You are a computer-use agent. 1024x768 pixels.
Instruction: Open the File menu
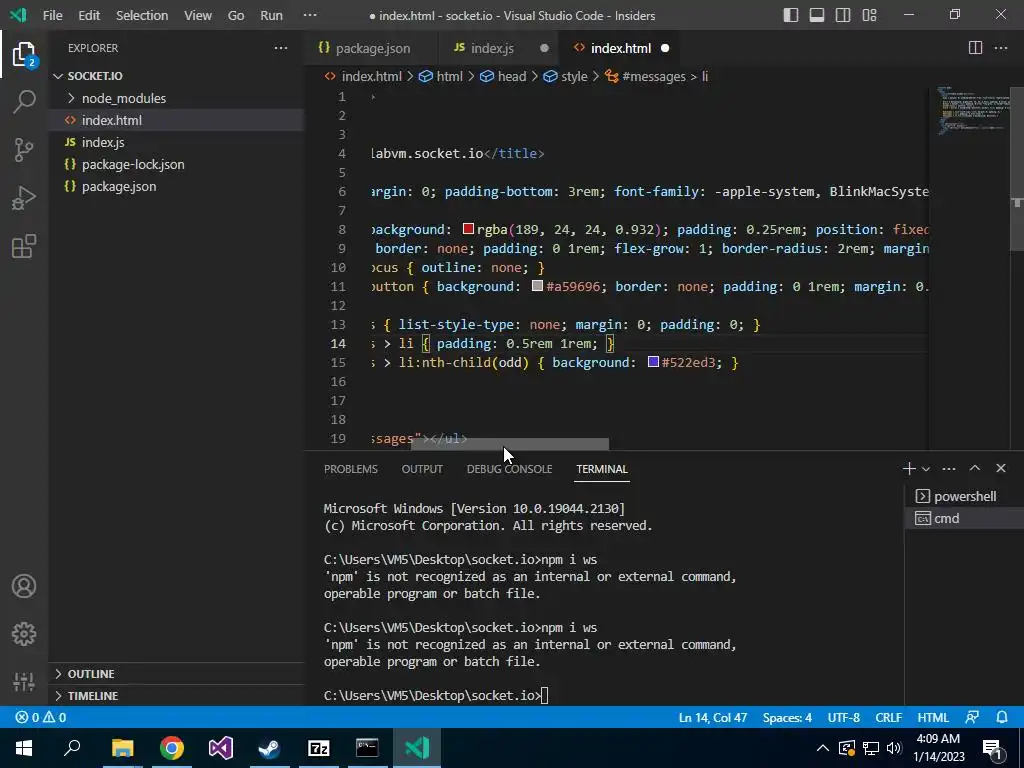52,15
